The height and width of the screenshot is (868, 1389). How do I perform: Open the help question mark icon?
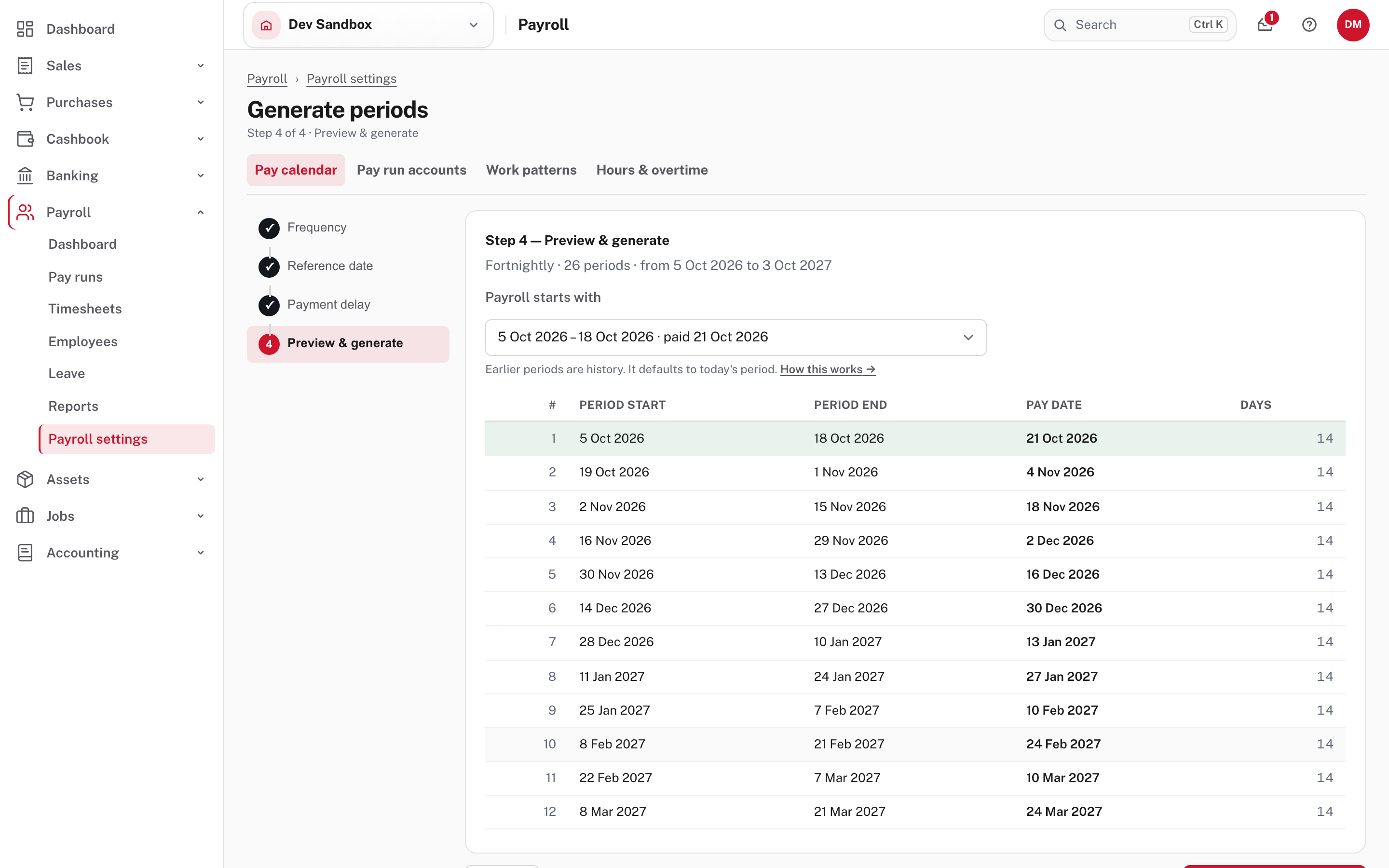point(1309,25)
